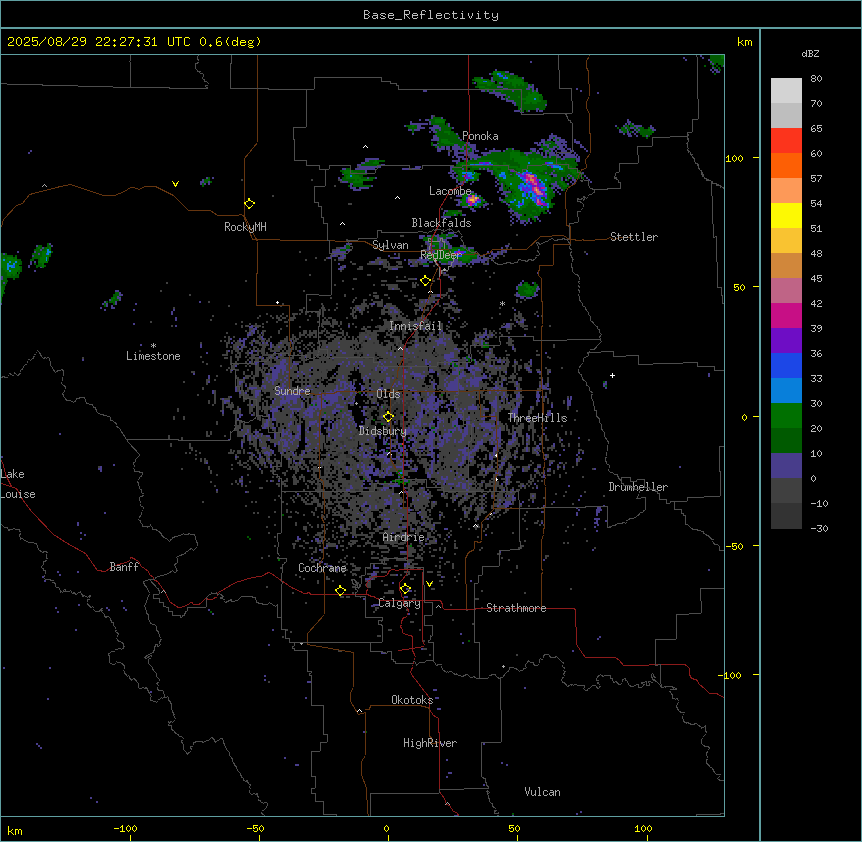Image resolution: width=862 pixels, height=842 pixels.
Task: Click the Strathmore label
Action: point(516,608)
